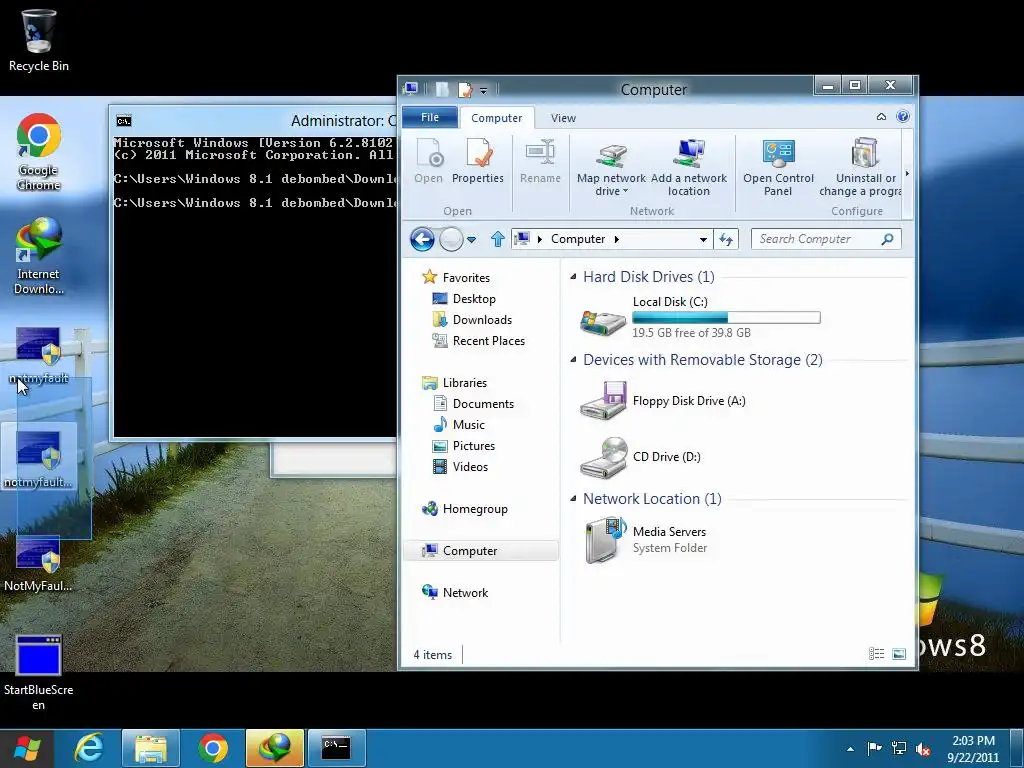Click the network tray icon
Screen dimensions: 1024x768
coord(899,748)
